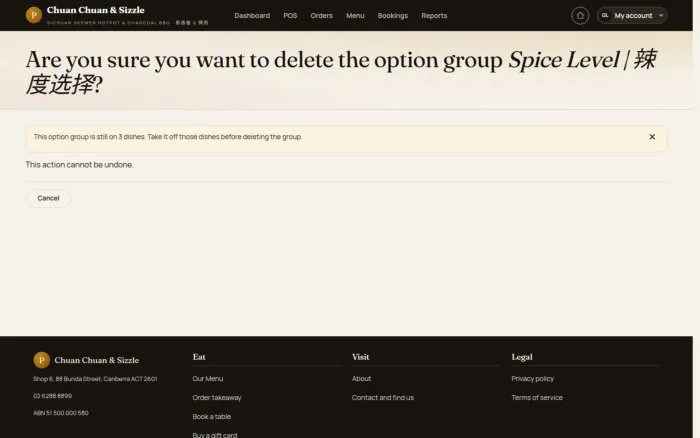Open Bookings in top navigation
This screenshot has height=438, width=700.
tap(392, 16)
